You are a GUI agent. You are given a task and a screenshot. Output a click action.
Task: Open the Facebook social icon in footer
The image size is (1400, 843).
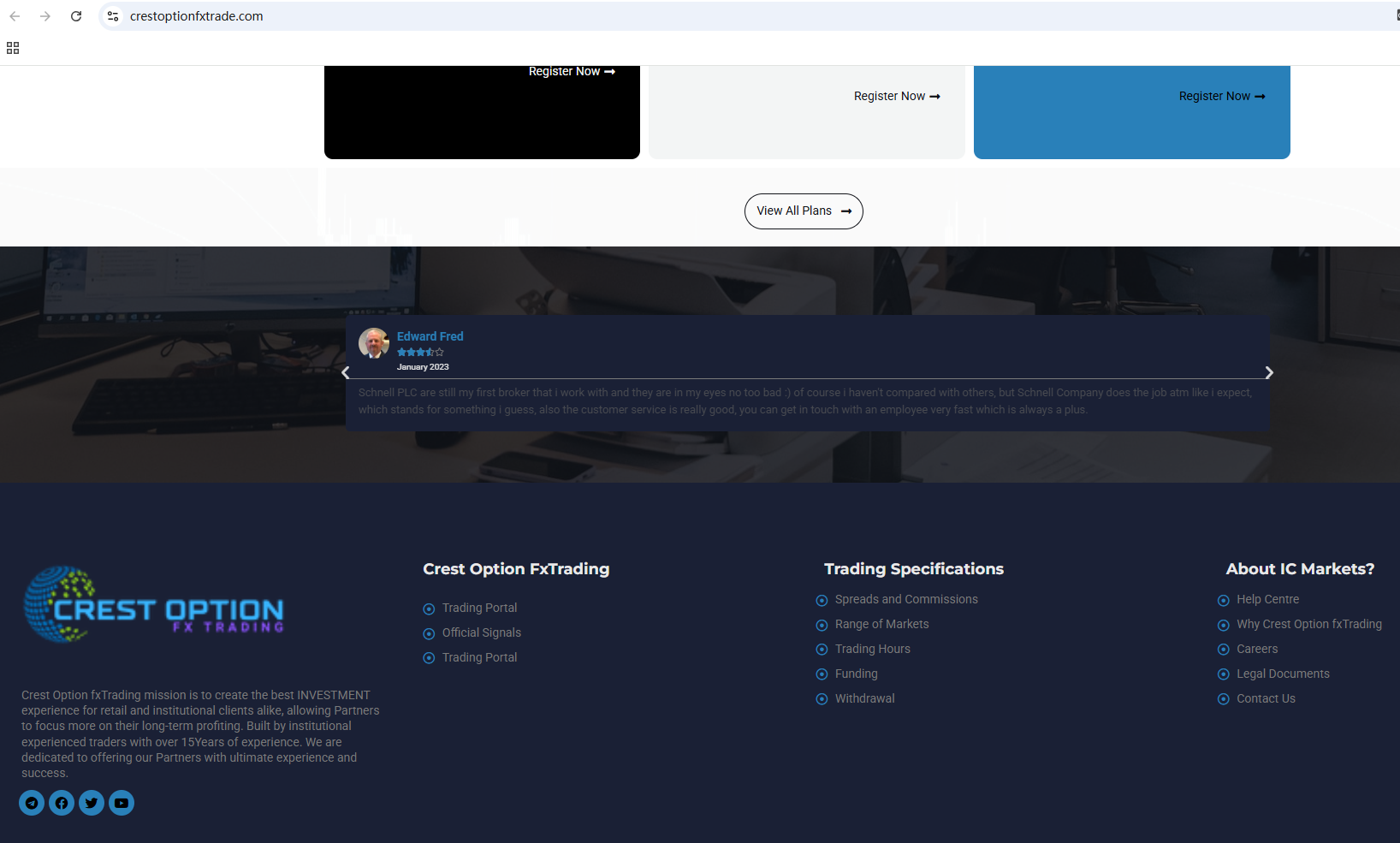pyautogui.click(x=62, y=803)
